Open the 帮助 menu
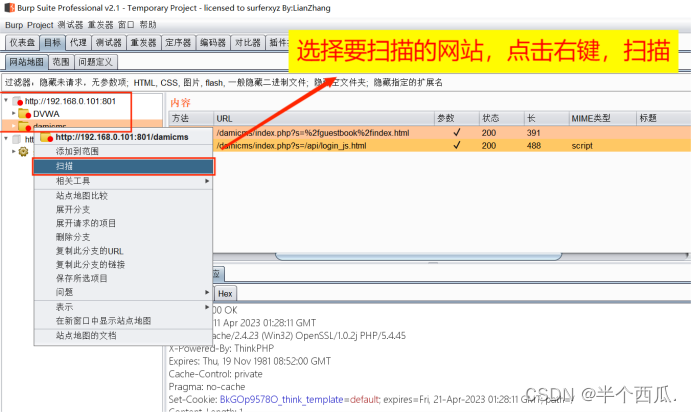Viewport: 691px width, 413px height. click(148, 25)
